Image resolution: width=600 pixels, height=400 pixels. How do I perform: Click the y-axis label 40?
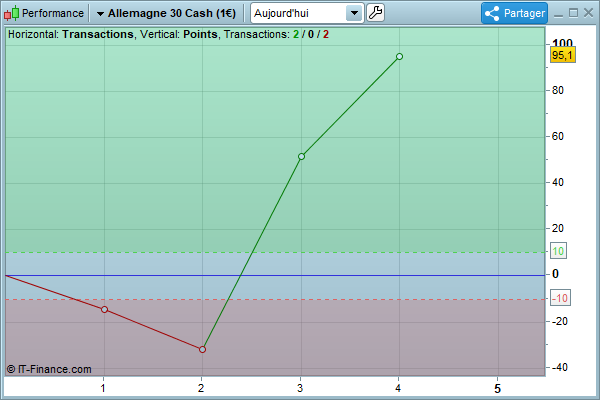click(558, 182)
